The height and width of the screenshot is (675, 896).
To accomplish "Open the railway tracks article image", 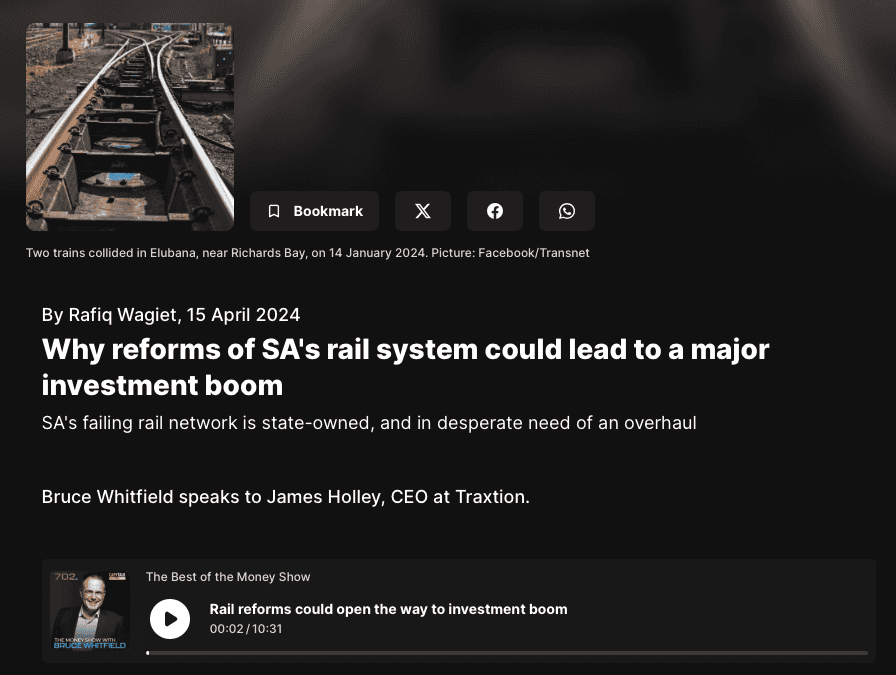I will pos(130,127).
